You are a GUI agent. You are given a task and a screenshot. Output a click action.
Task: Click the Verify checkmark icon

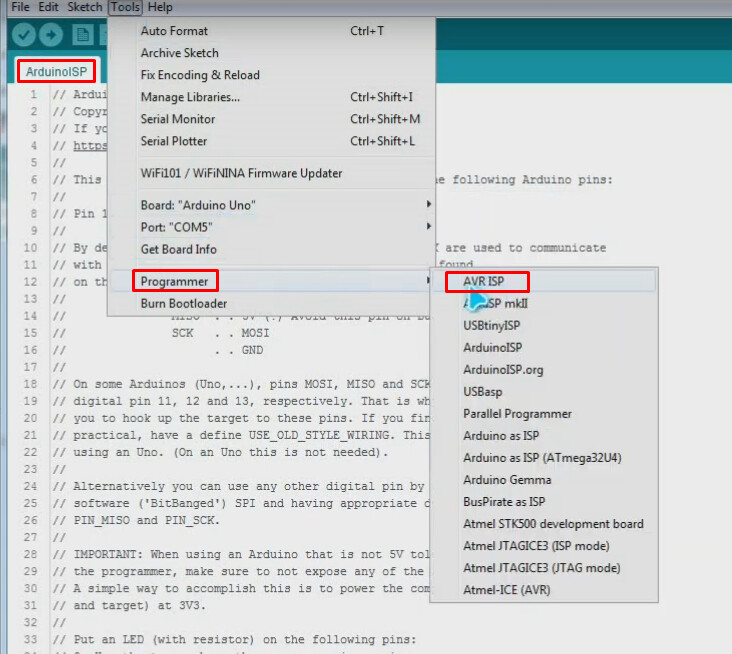pos(24,34)
